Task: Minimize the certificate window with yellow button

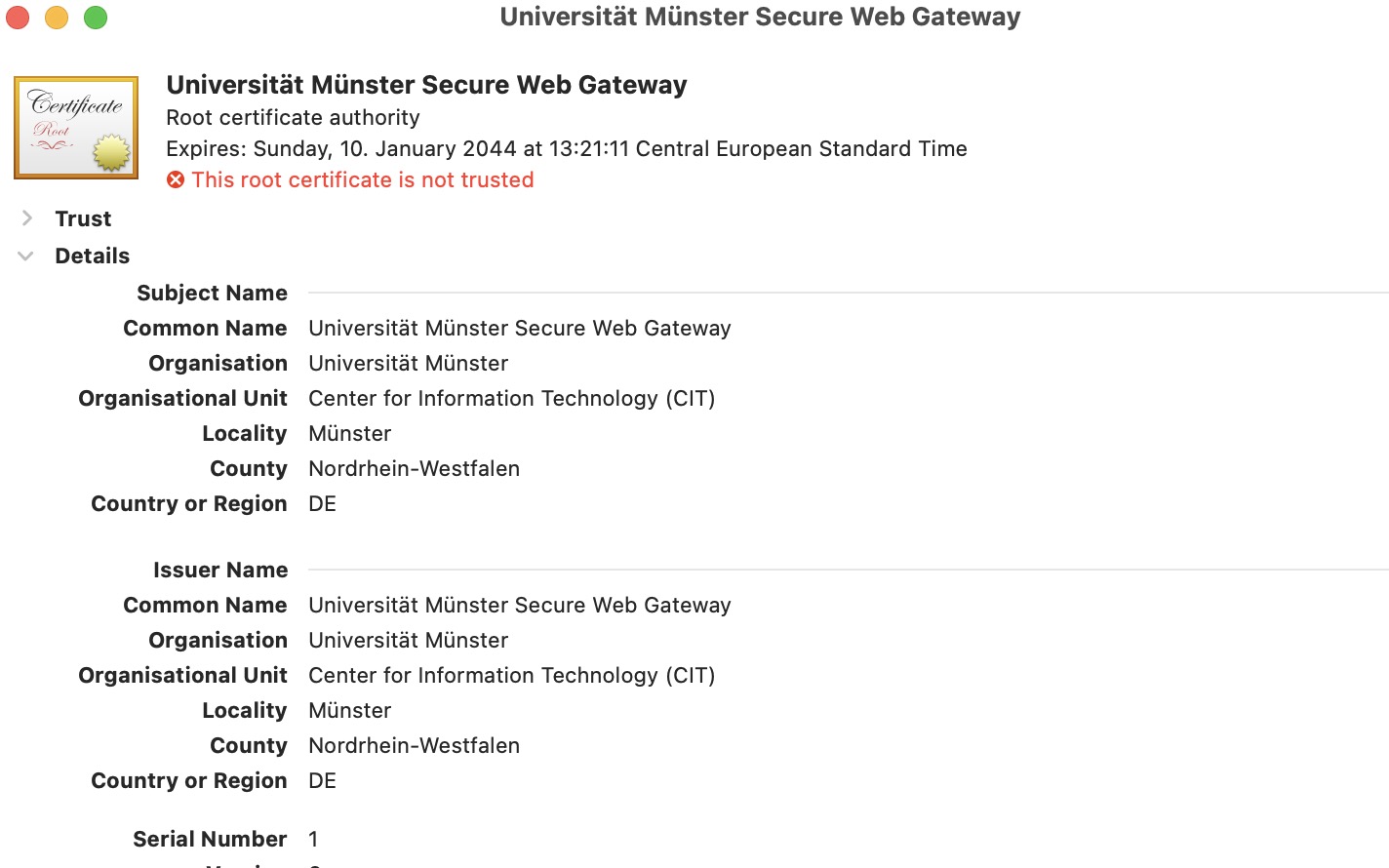Action: (x=57, y=18)
